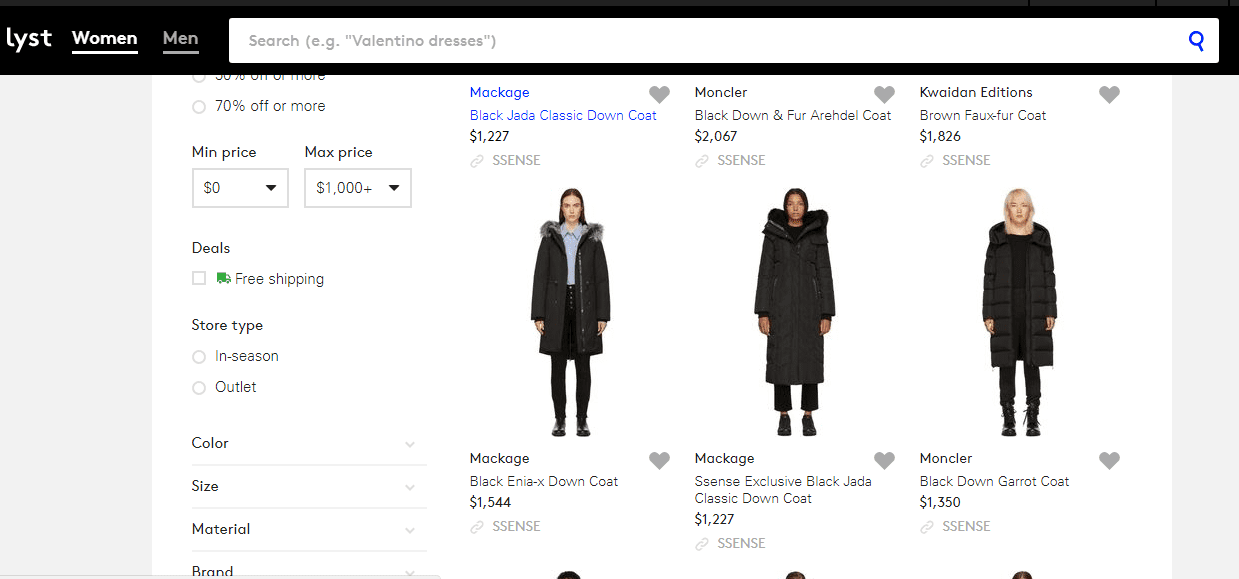The height and width of the screenshot is (579, 1239).
Task: Open Black Down & Fur Arehdel Coat
Action: (x=793, y=115)
